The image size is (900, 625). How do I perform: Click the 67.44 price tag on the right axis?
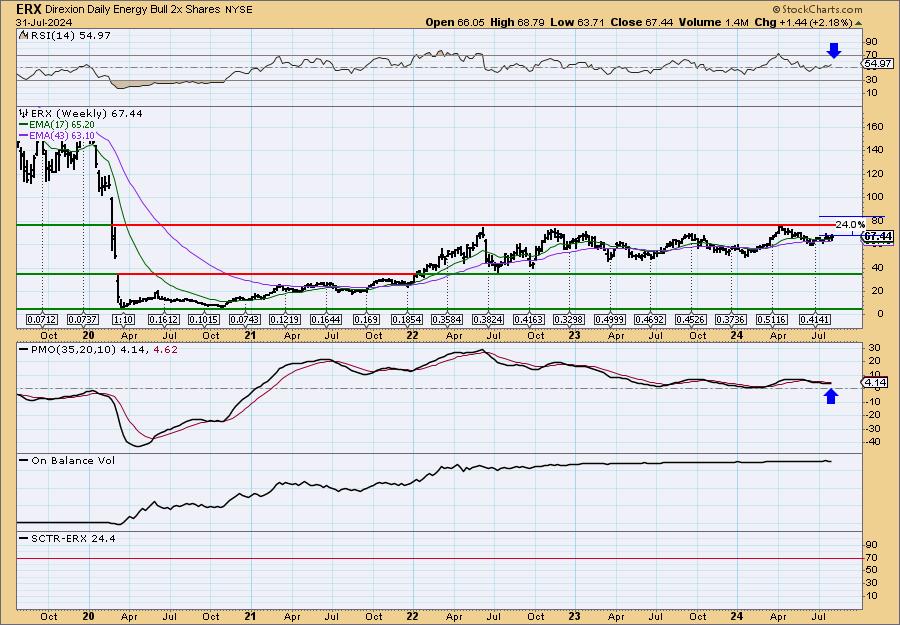878,236
